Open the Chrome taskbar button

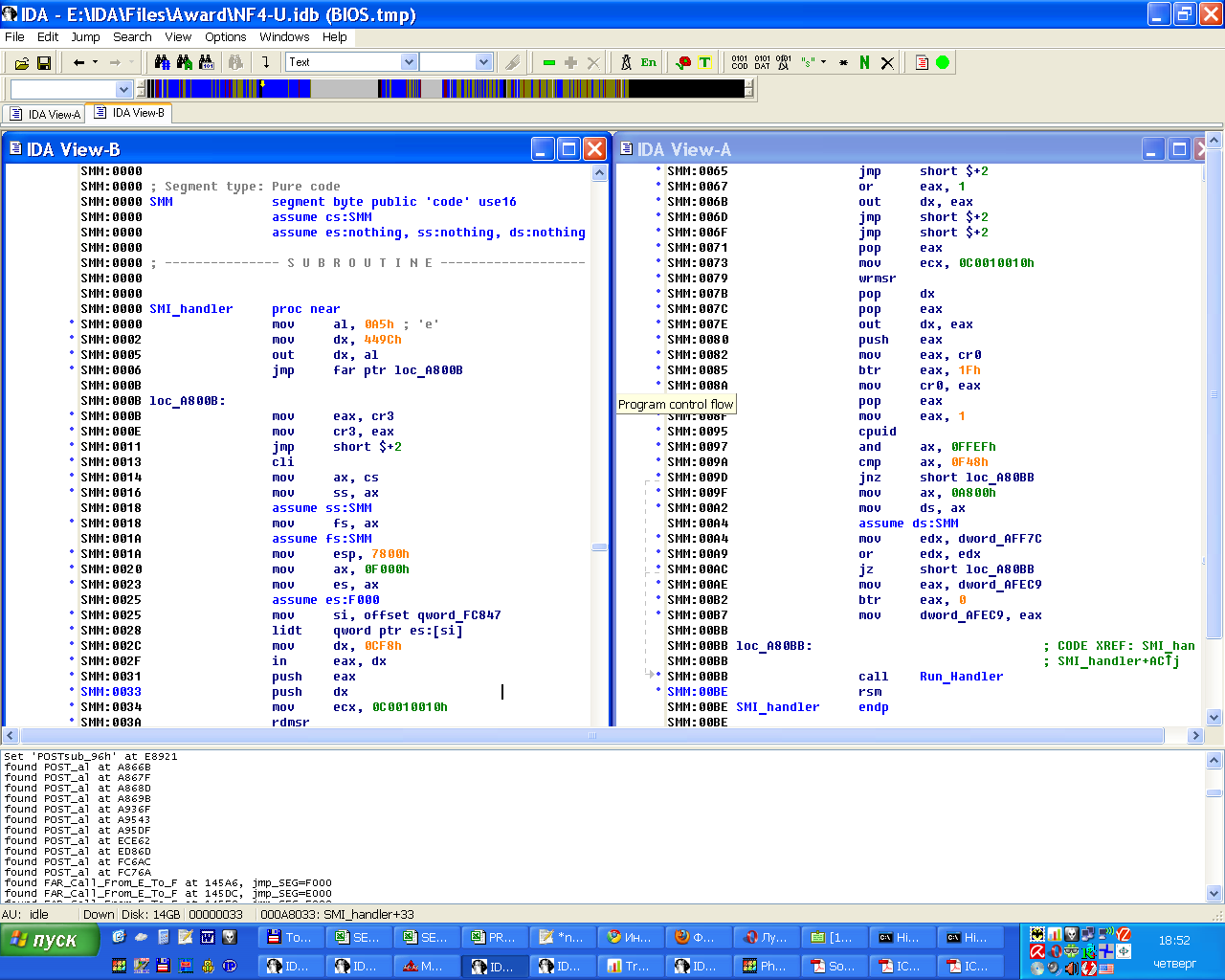pyautogui.click(x=631, y=938)
